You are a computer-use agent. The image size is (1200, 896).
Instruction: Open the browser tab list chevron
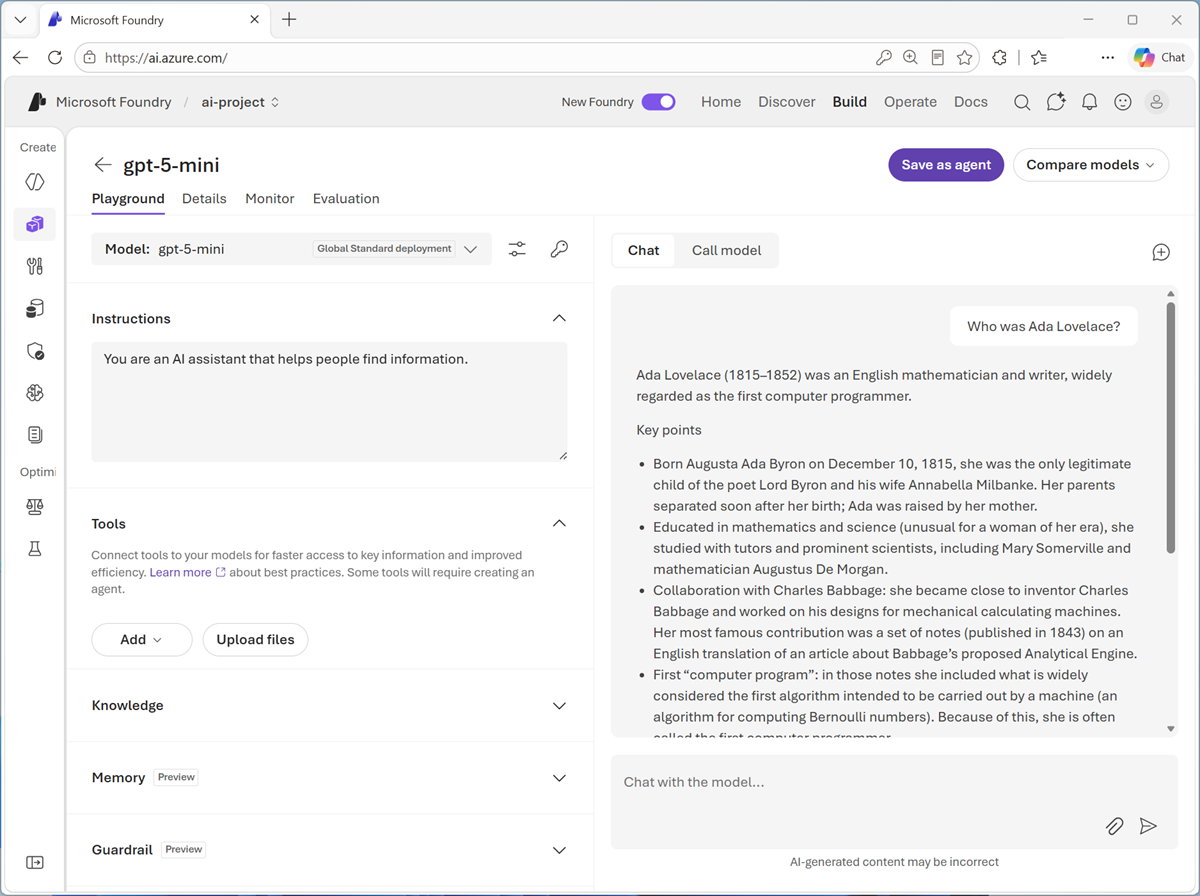[x=20, y=20]
